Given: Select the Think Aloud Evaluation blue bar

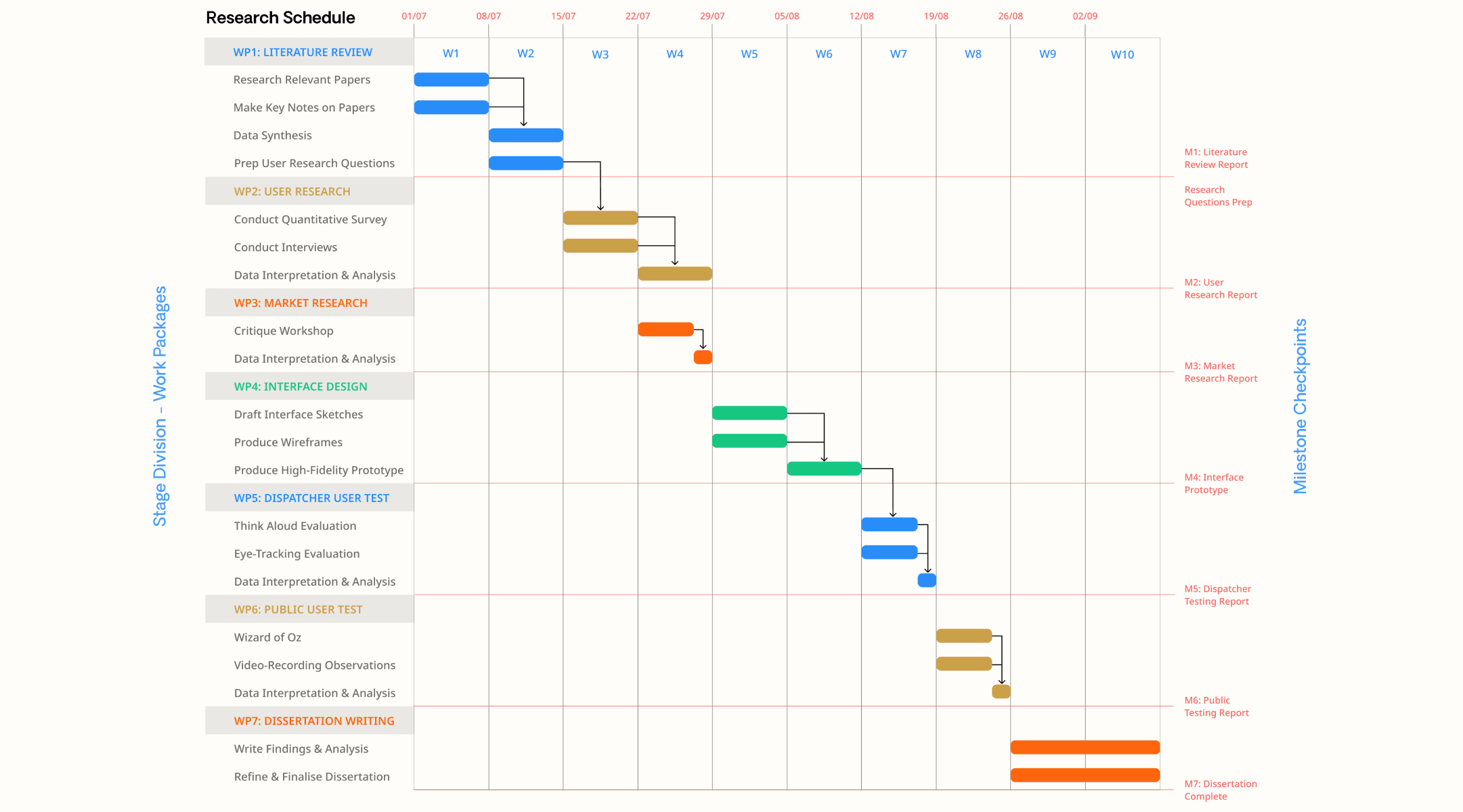Looking at the screenshot, I should [890, 524].
